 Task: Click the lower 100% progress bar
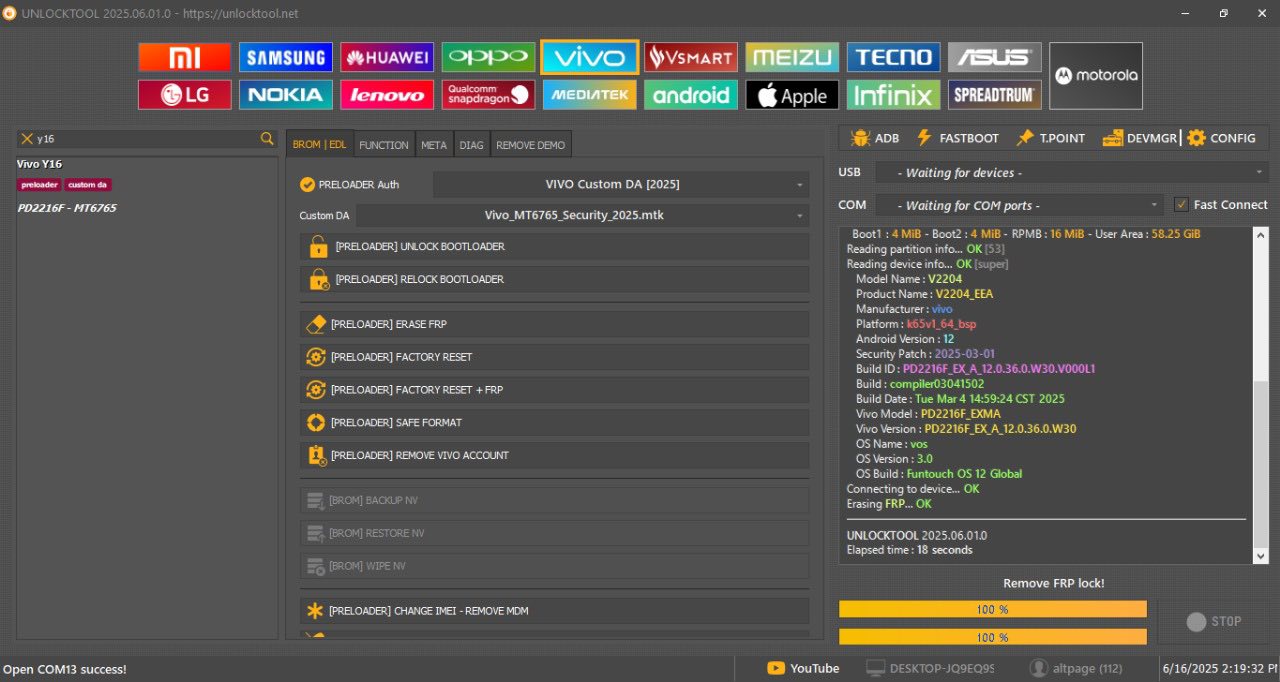(993, 637)
